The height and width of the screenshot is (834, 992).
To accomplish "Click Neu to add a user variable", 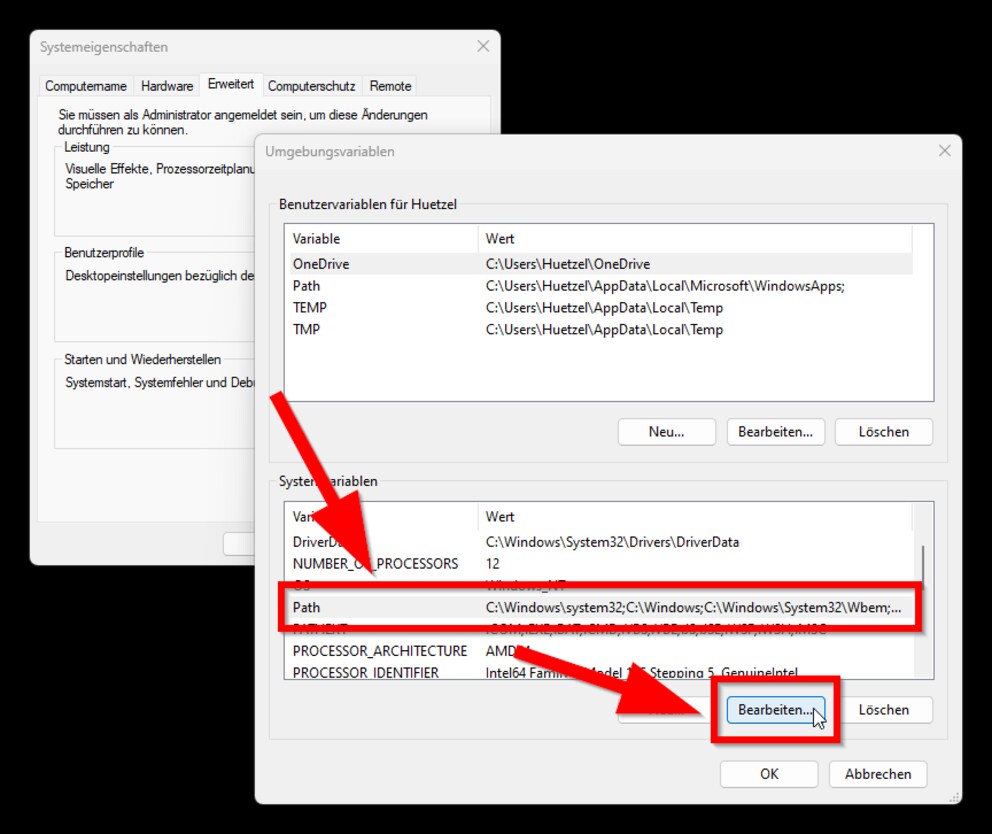I will (x=666, y=431).
